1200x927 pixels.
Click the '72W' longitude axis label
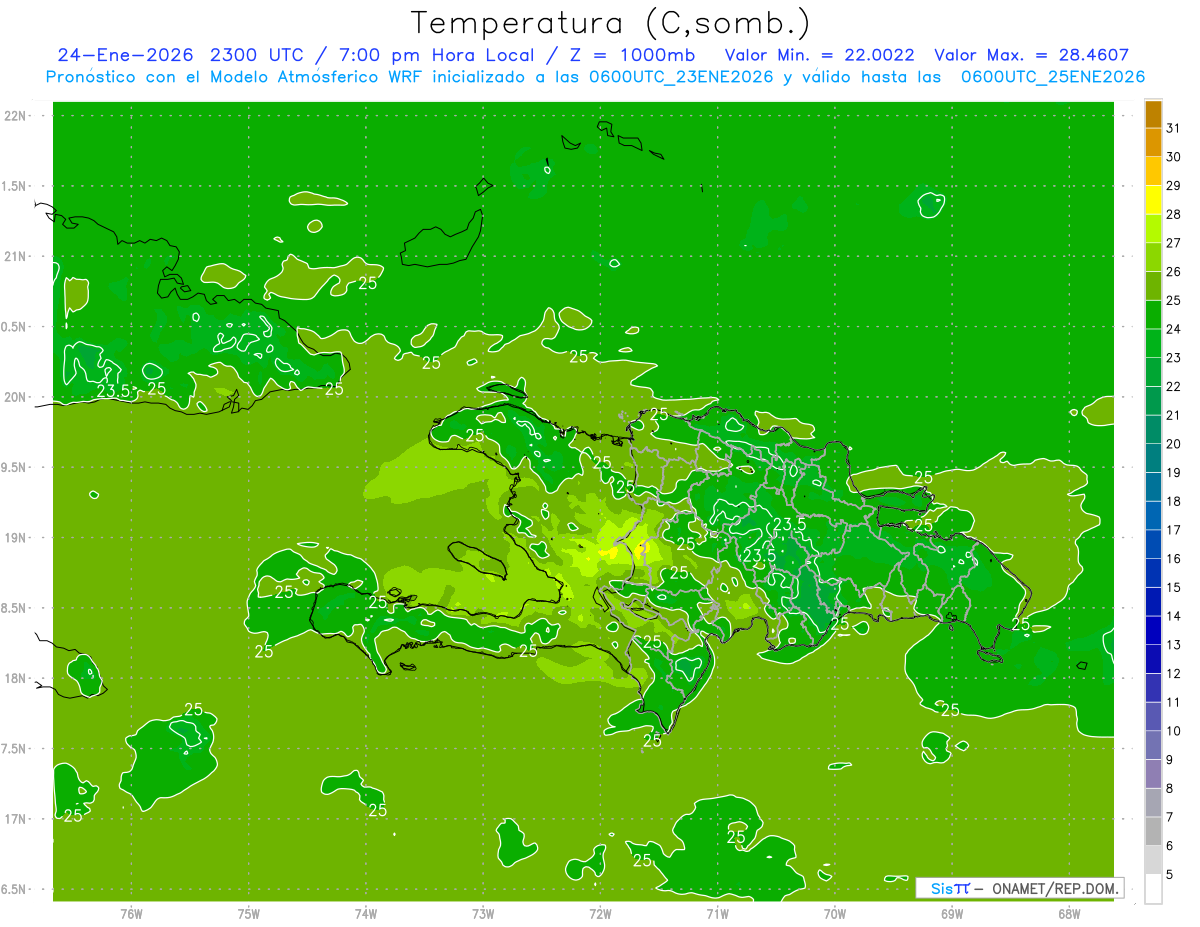point(600,915)
